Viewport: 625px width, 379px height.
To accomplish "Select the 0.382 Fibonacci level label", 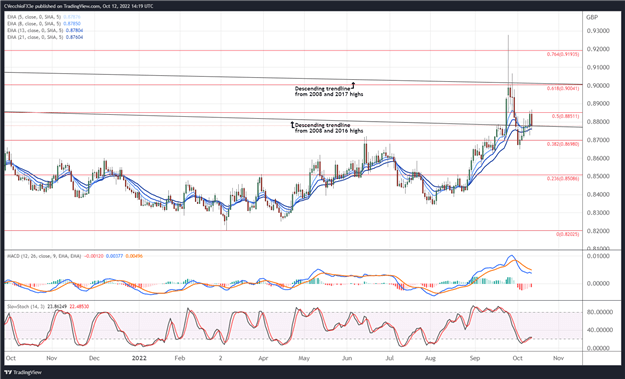I will tap(563, 144).
